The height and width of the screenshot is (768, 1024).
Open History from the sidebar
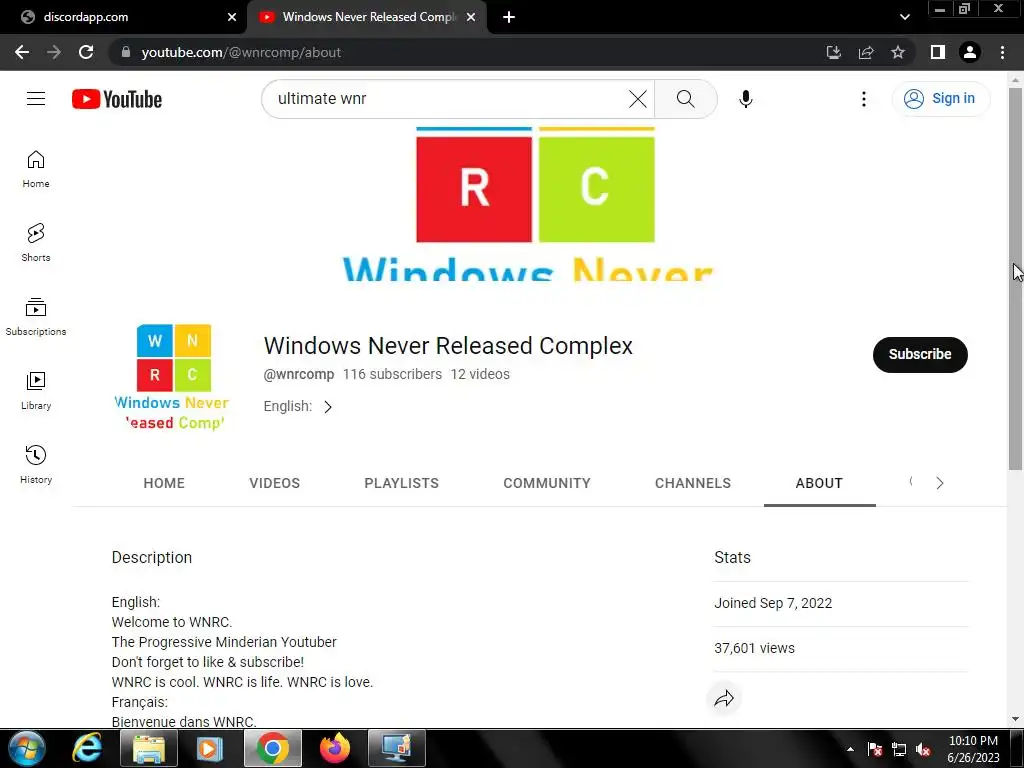point(36,464)
